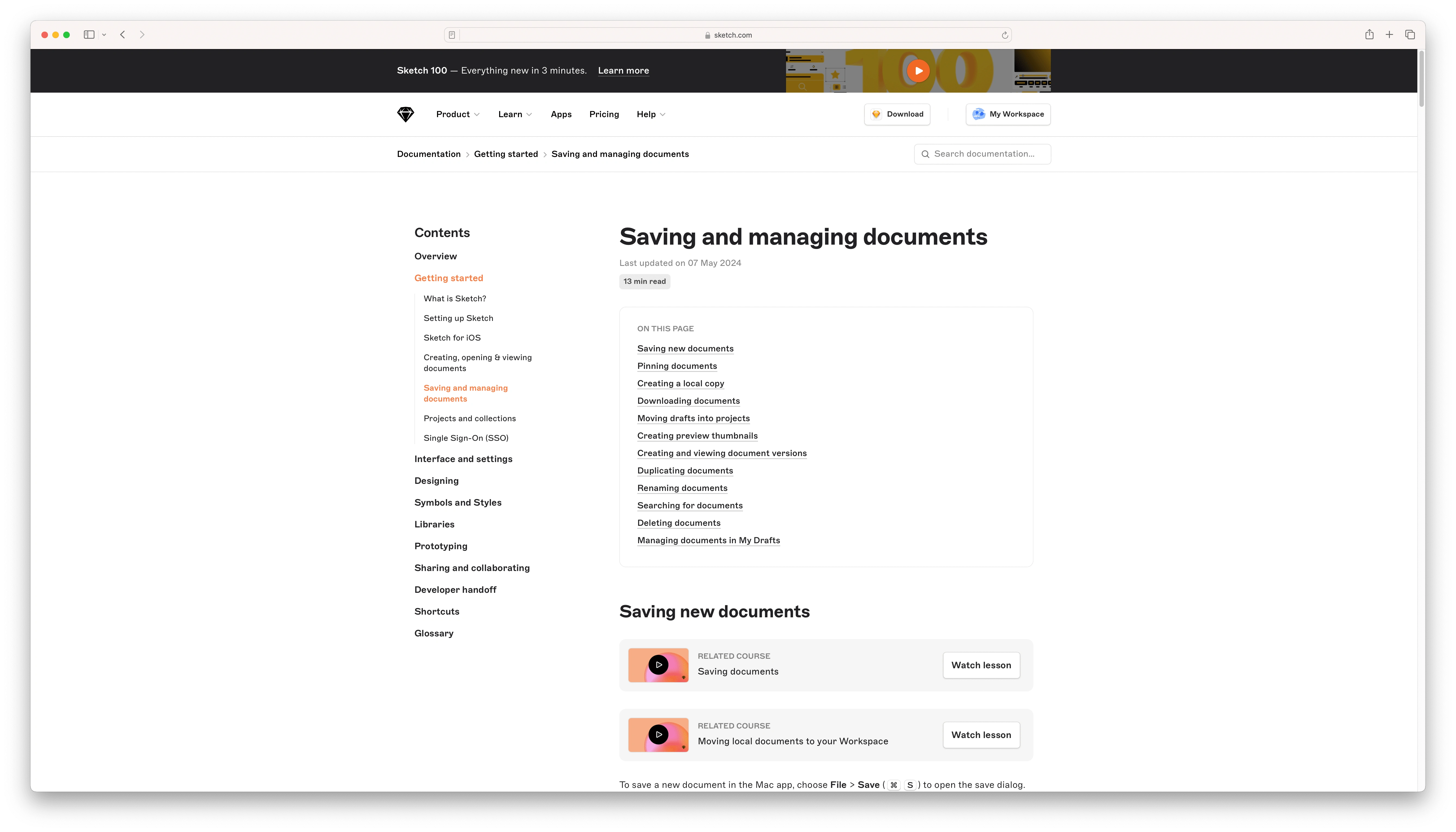Click the Download button
The height and width of the screenshot is (832, 1456).
(897, 114)
